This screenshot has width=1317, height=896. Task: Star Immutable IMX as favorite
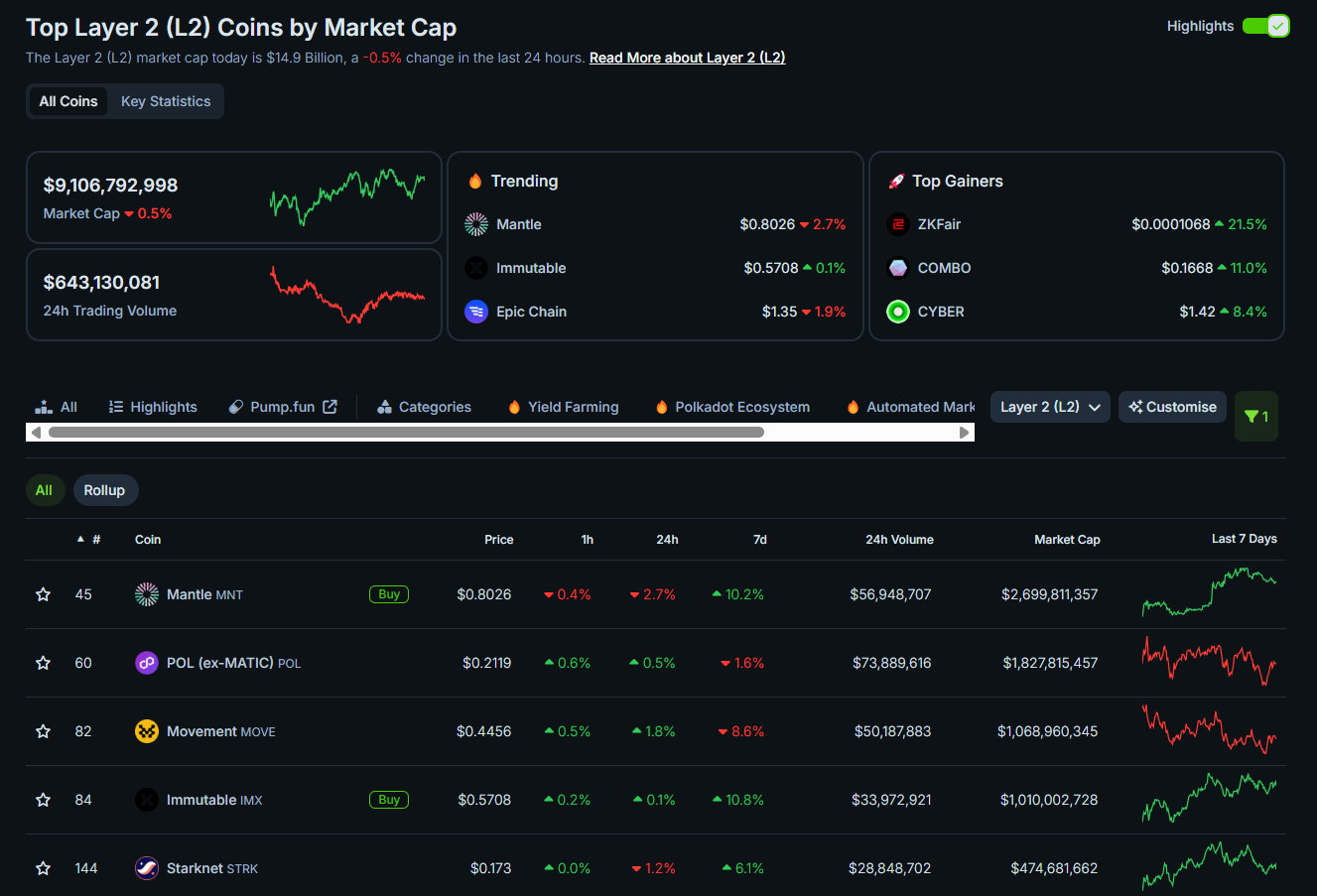click(x=43, y=800)
